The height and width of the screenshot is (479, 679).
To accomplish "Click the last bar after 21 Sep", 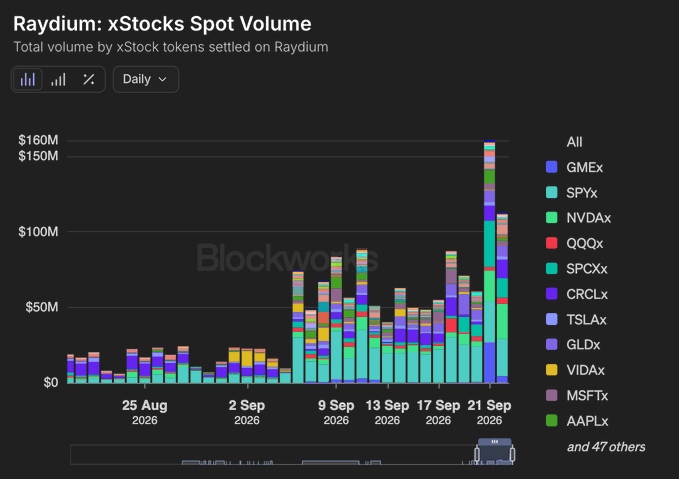I will tap(502, 298).
